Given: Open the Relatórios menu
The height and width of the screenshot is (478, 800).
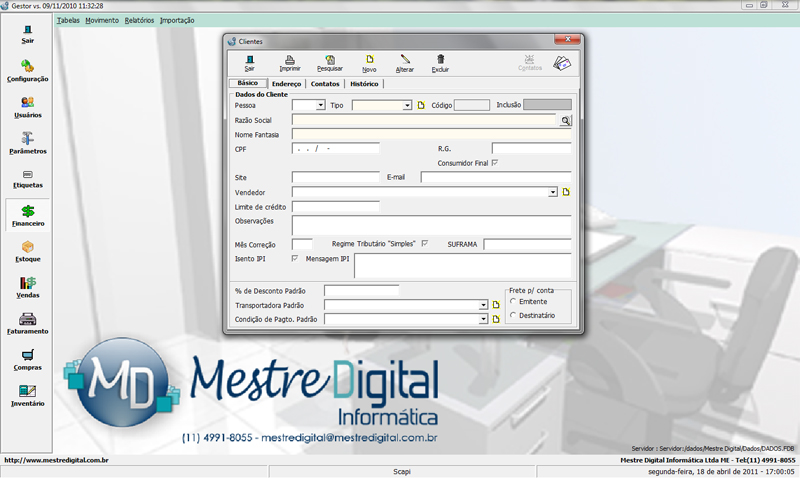Looking at the screenshot, I should tap(139, 20).
